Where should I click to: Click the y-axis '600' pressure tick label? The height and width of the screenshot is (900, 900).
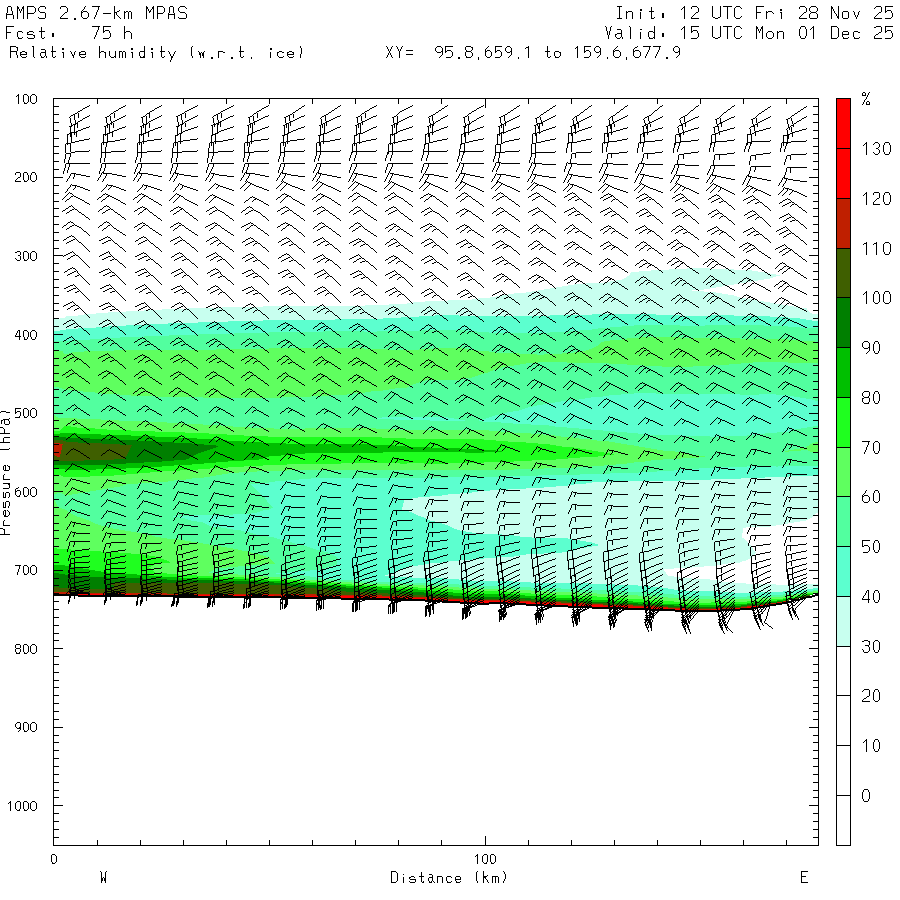pyautogui.click(x=26, y=492)
